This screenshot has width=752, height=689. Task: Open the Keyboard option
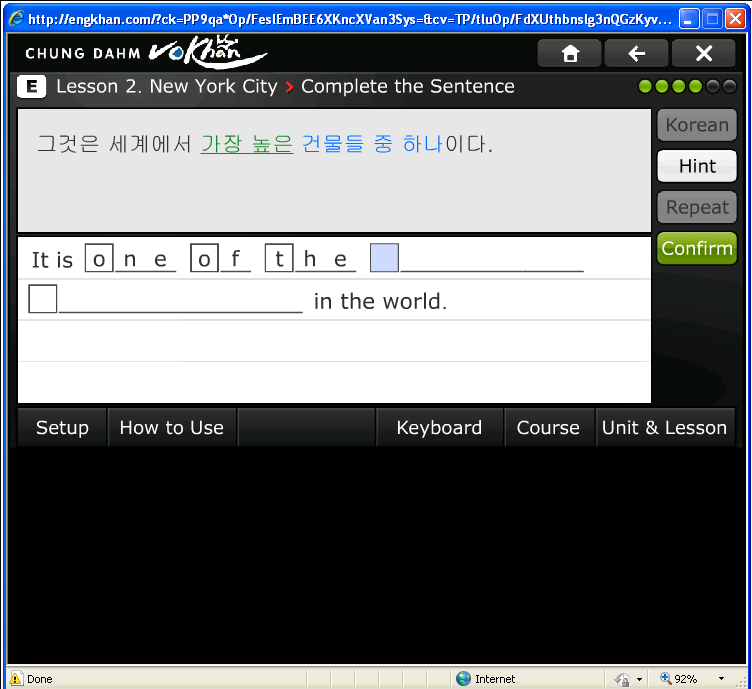click(439, 428)
